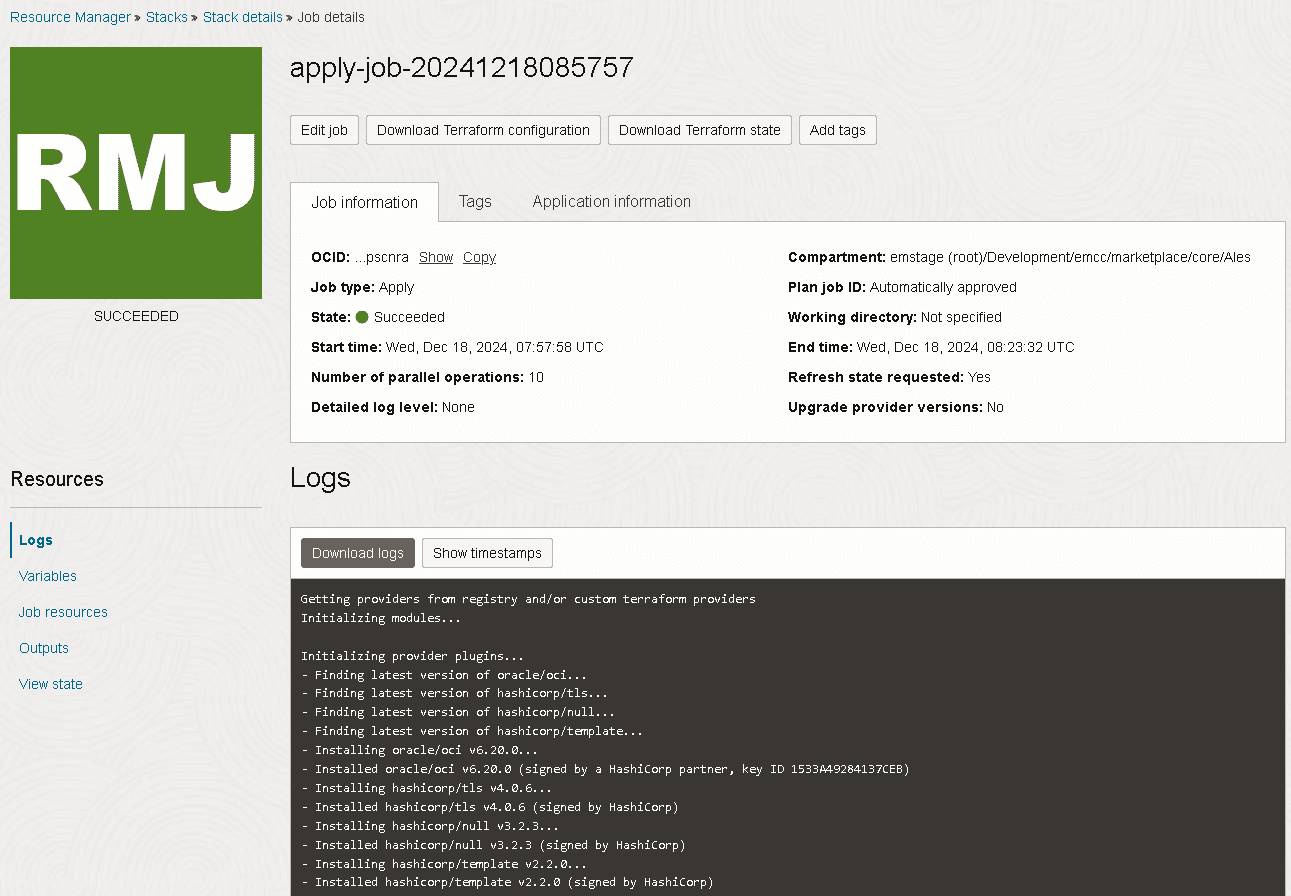This screenshot has height=896, width=1291.
Task: Click the log line Finding latest version of hashicorp/null
Action: pos(458,713)
